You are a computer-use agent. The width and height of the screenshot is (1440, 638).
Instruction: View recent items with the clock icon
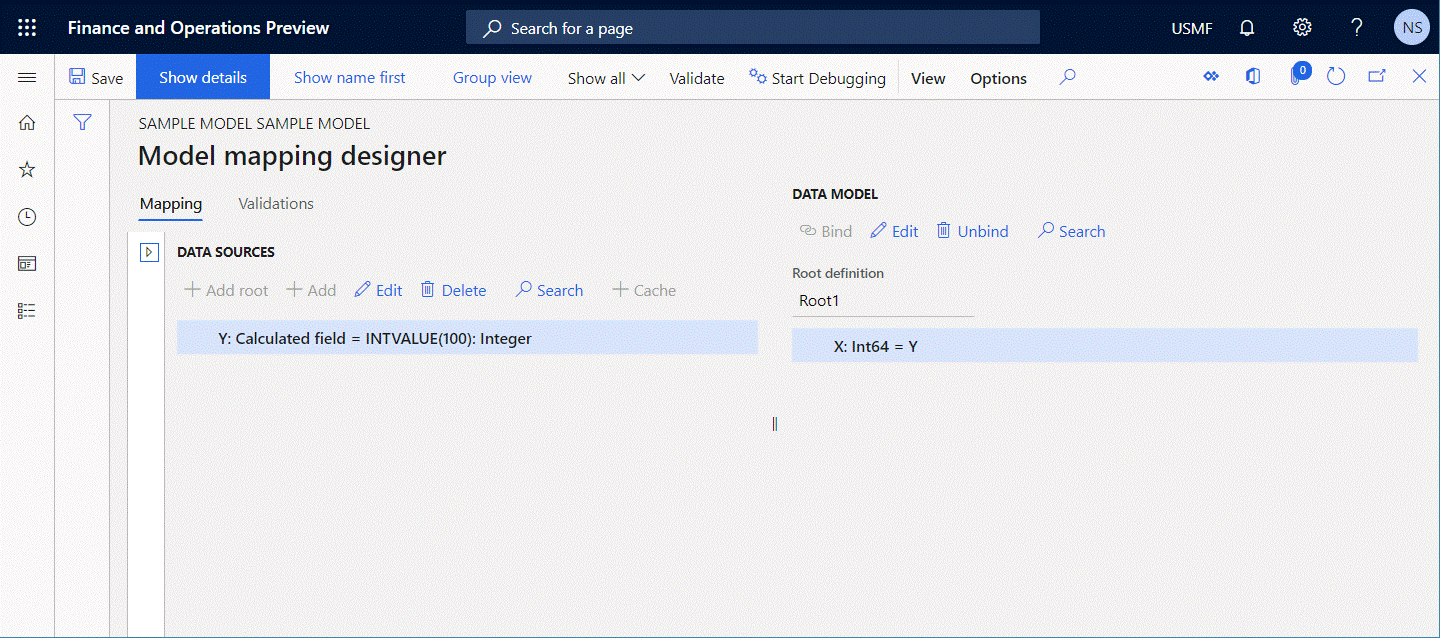click(26, 216)
